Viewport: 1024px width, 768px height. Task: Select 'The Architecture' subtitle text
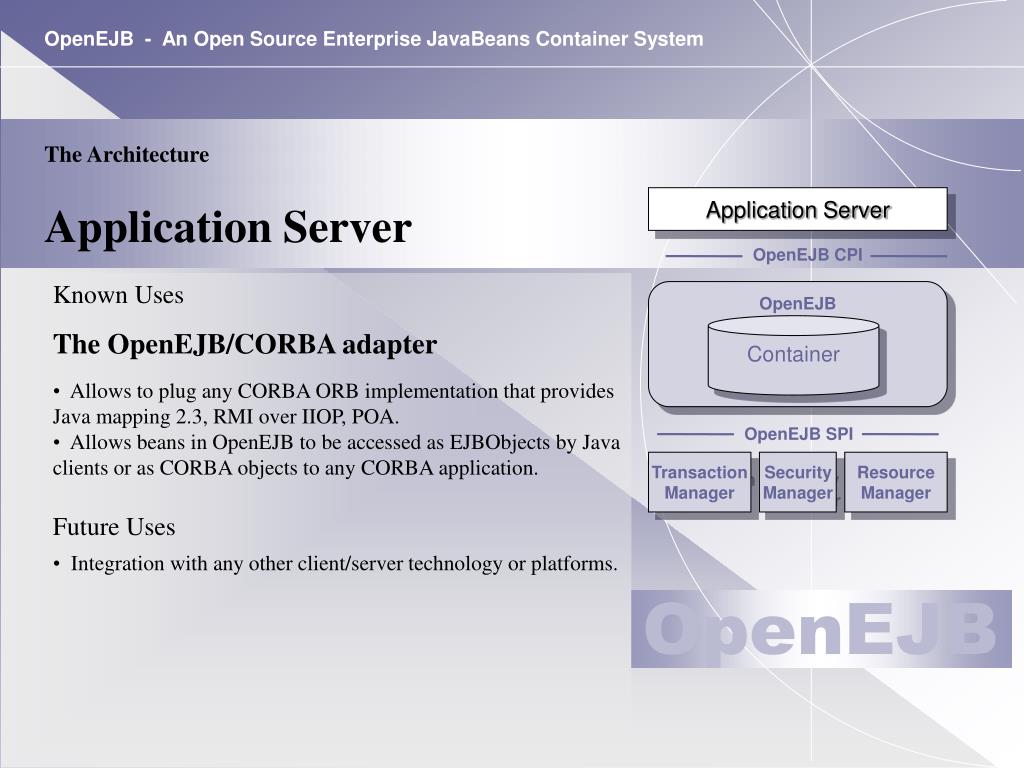127,155
